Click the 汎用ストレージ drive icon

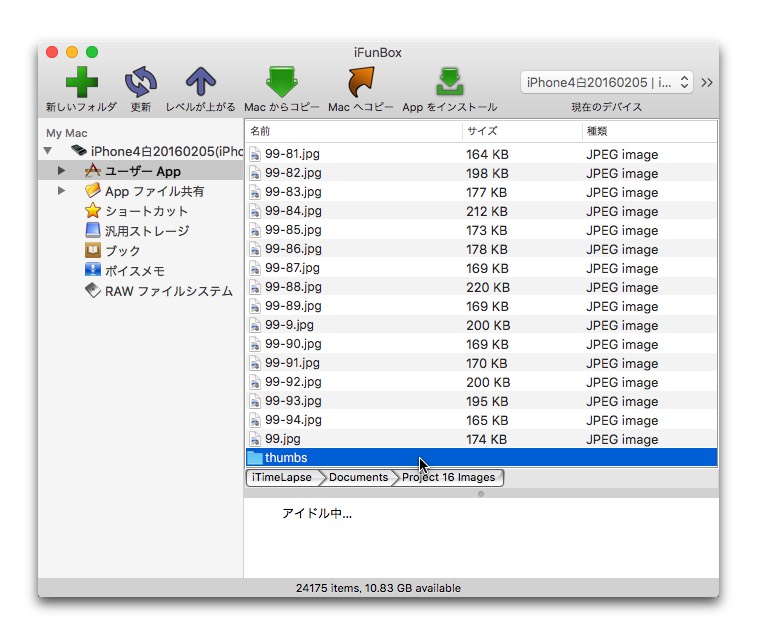pyautogui.click(x=93, y=230)
